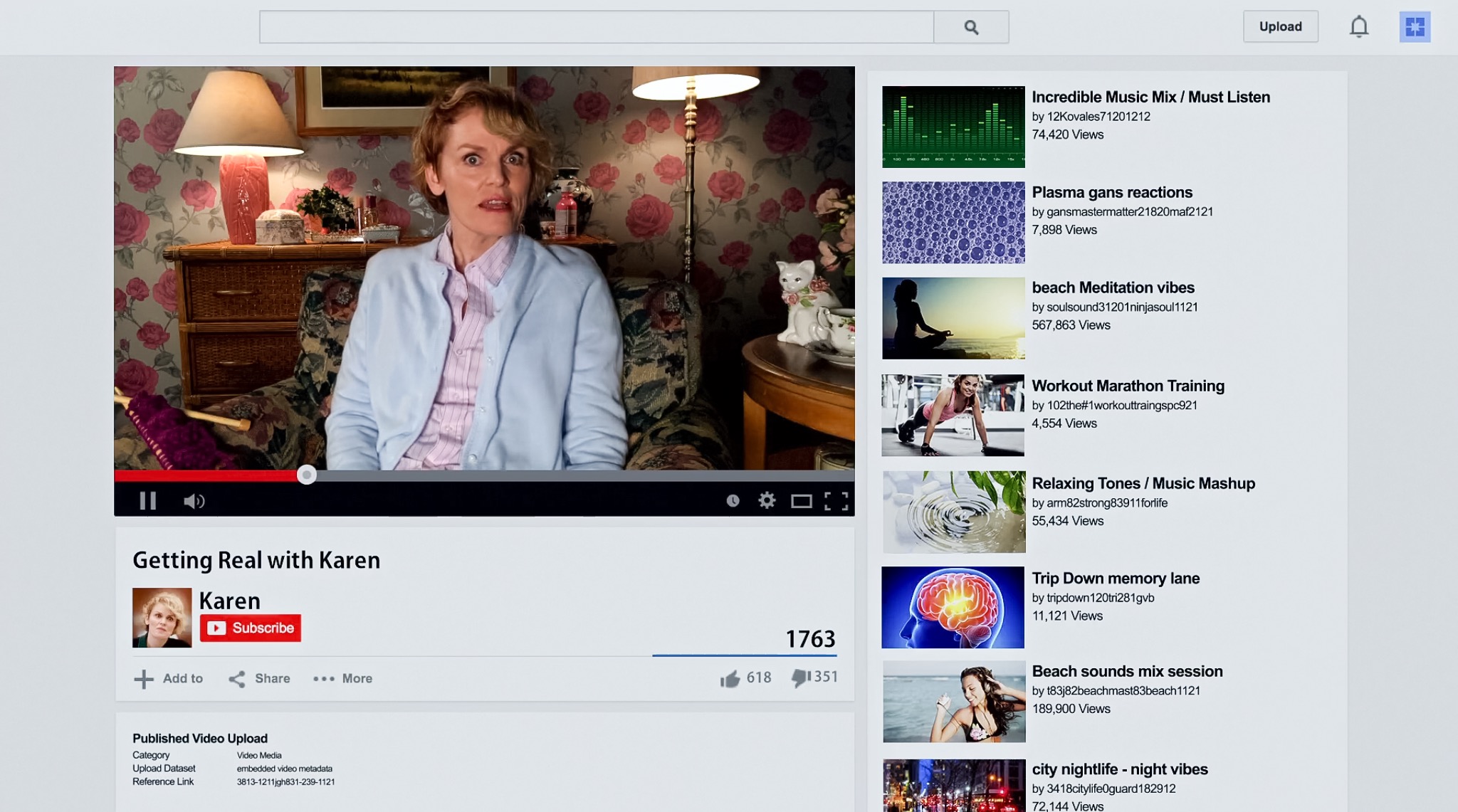Enter fullscreen mode

(836, 501)
